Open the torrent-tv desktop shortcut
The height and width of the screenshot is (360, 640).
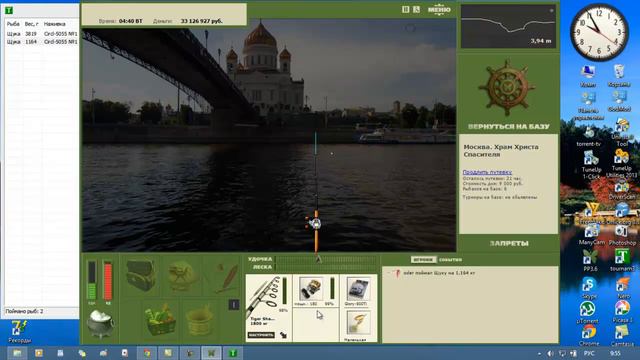[x=589, y=136]
